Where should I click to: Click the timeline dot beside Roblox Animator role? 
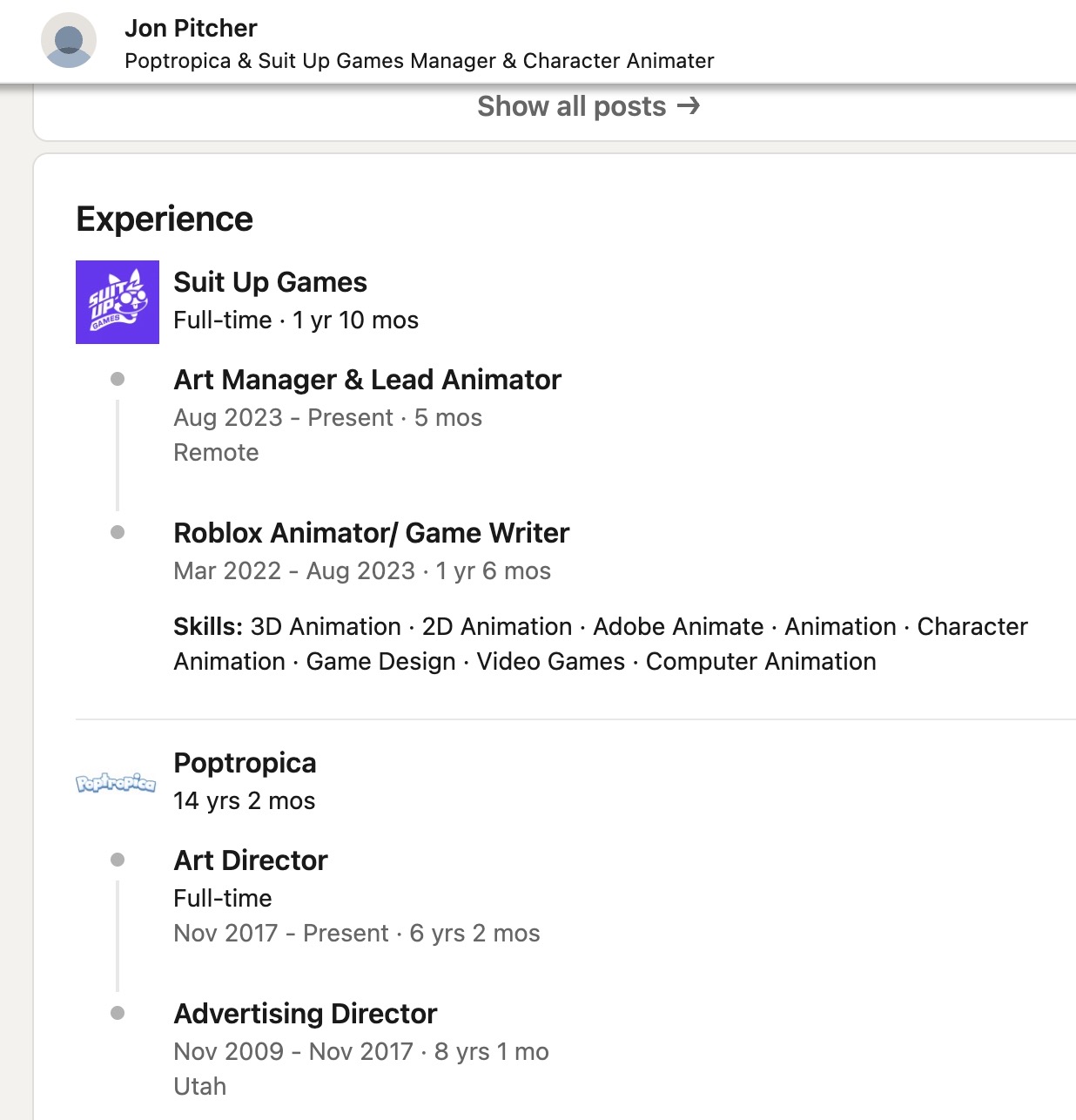coord(118,530)
